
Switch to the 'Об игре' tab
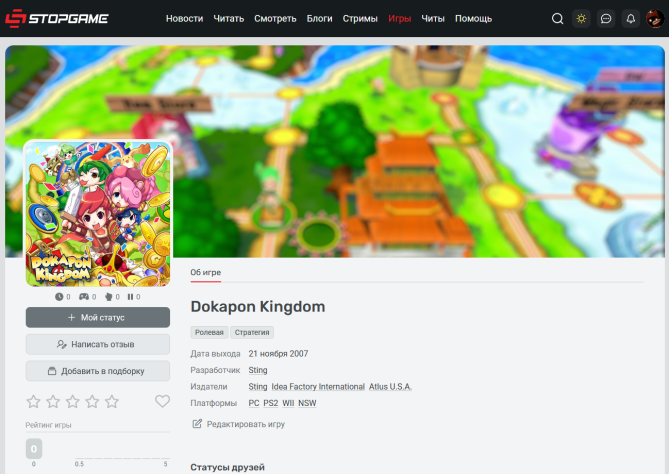(x=206, y=272)
